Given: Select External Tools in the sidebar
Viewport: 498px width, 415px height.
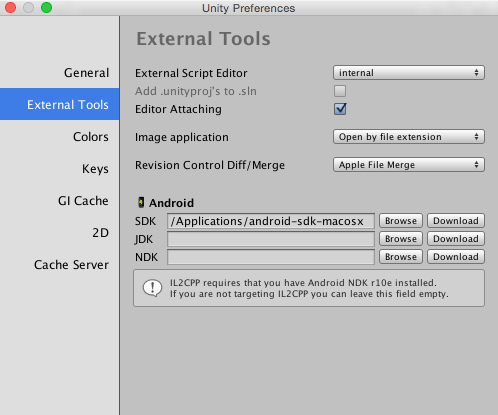Looking at the screenshot, I should click(x=59, y=104).
